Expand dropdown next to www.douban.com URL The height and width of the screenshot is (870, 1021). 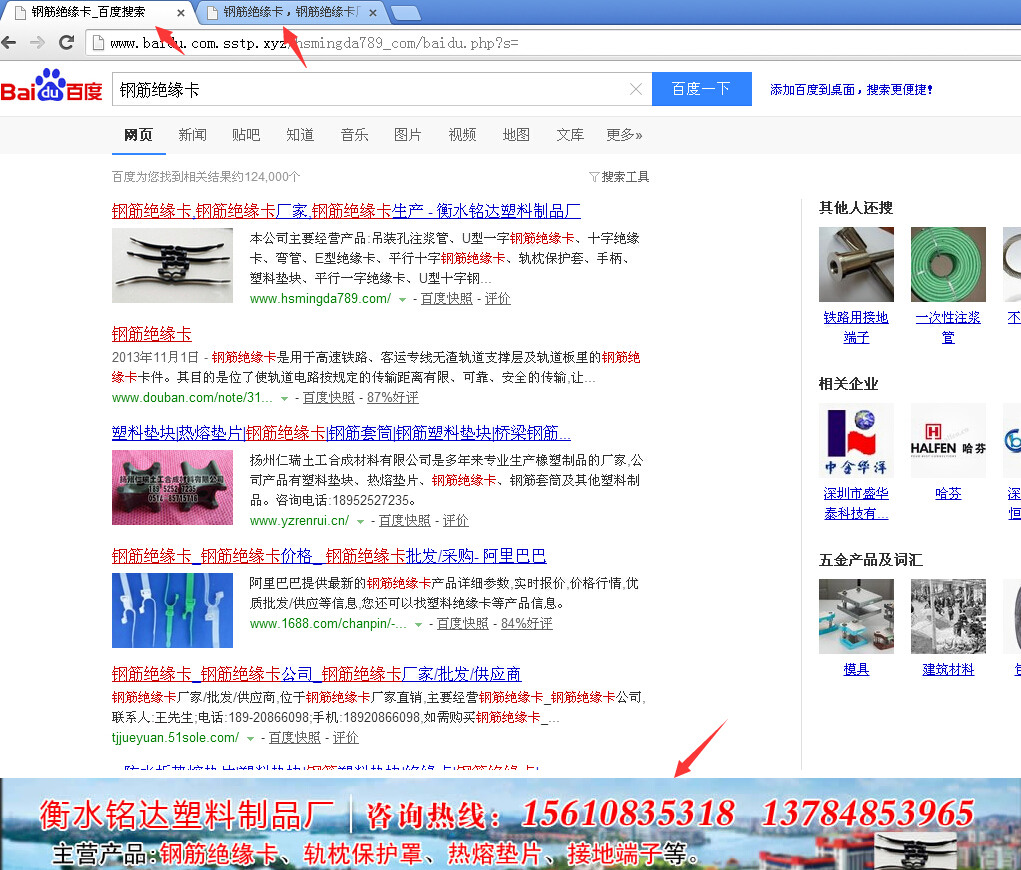tap(284, 399)
